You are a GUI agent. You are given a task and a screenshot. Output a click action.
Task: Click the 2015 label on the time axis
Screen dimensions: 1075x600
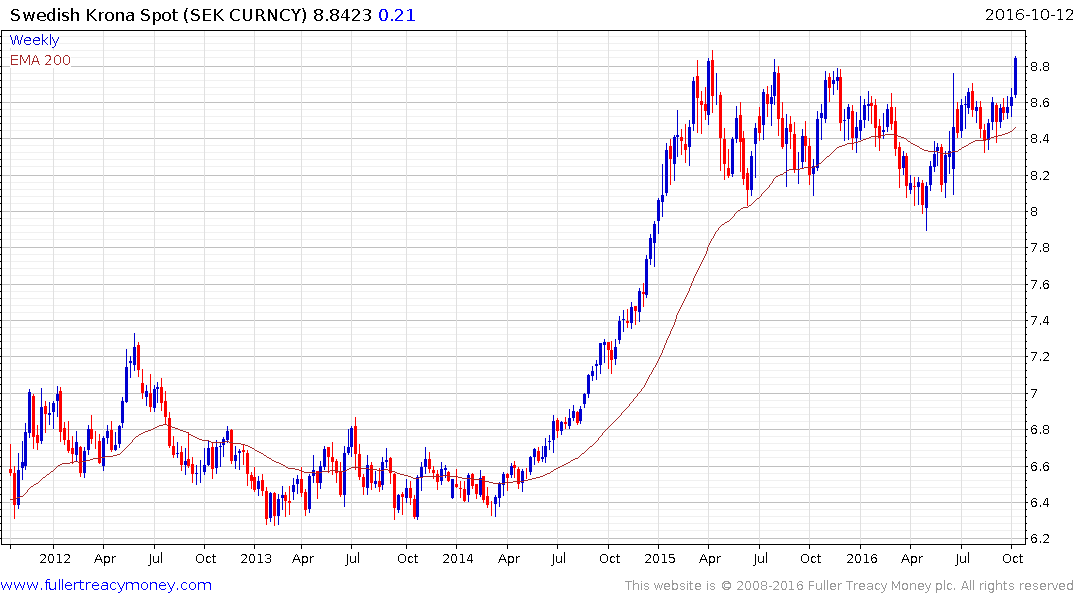[660, 558]
